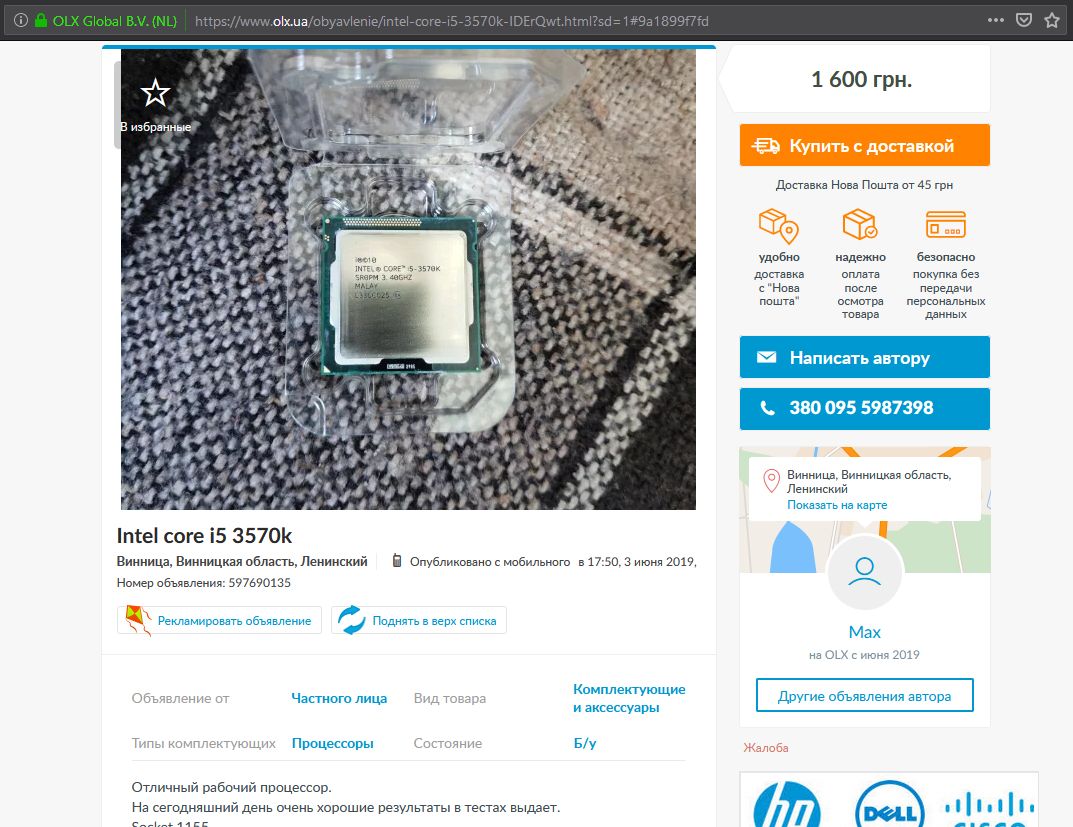Click the Dell logo in the banner

tap(890, 806)
